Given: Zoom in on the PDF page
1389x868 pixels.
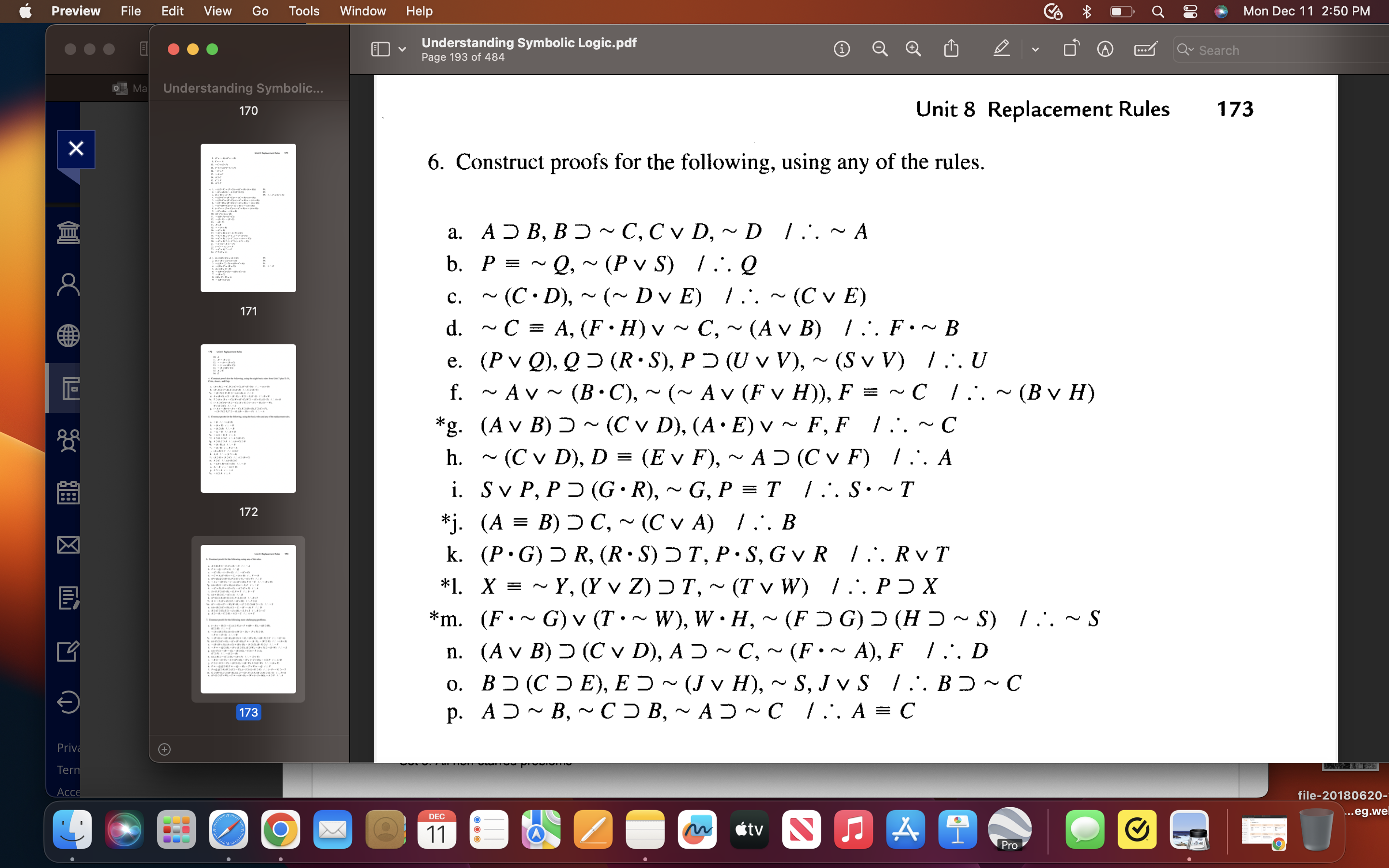Looking at the screenshot, I should pyautogui.click(x=913, y=49).
